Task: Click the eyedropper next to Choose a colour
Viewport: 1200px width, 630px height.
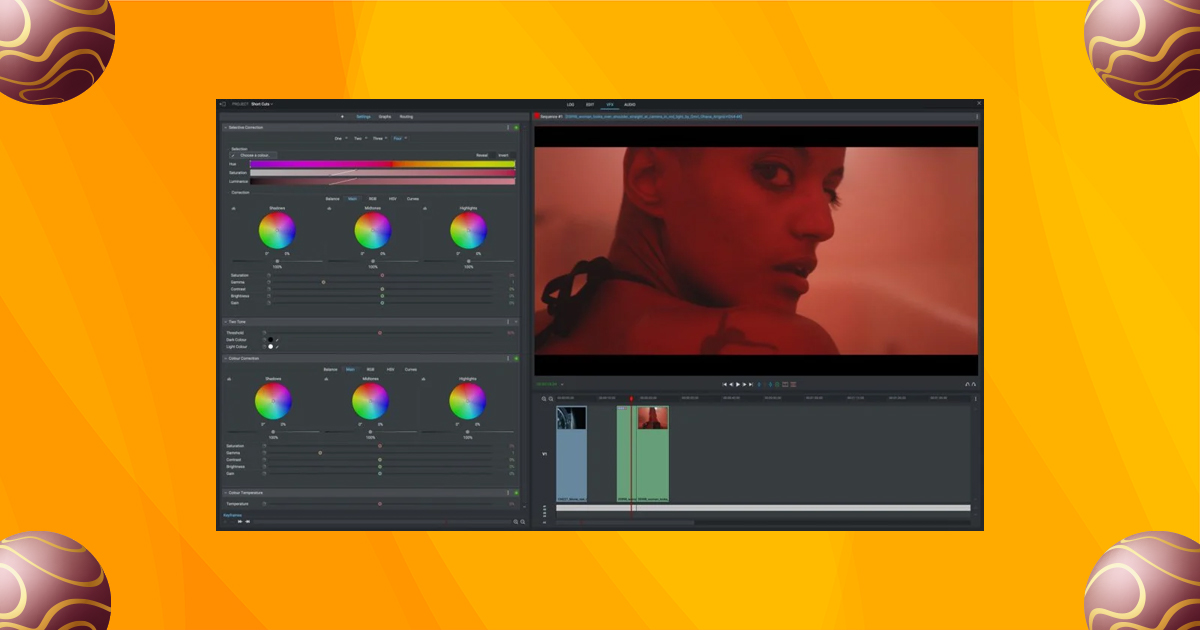Action: tap(233, 155)
